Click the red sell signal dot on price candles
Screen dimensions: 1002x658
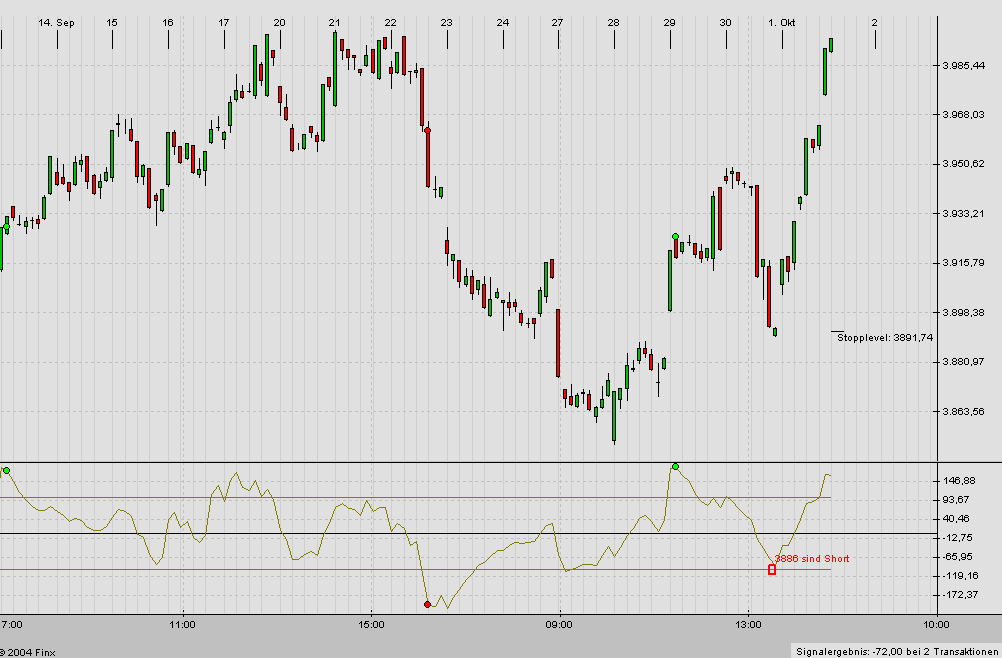click(x=428, y=130)
